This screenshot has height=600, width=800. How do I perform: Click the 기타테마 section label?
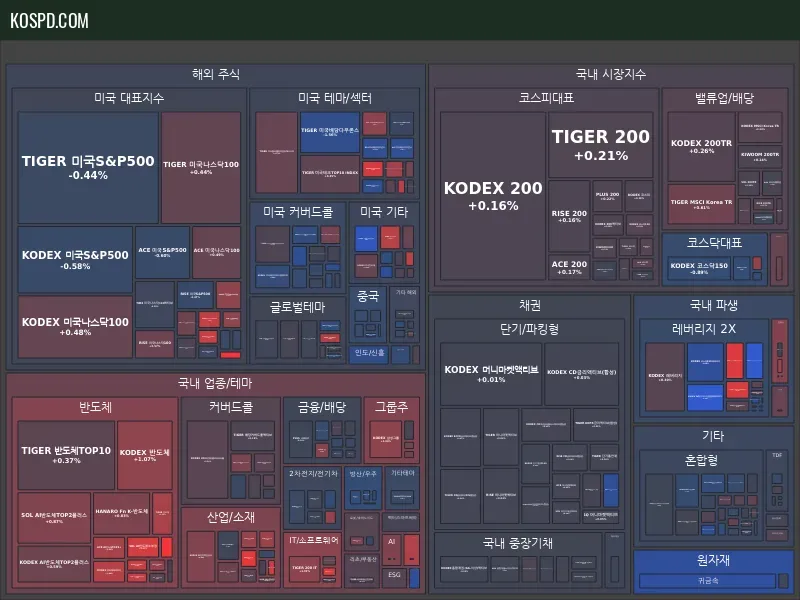403,473
